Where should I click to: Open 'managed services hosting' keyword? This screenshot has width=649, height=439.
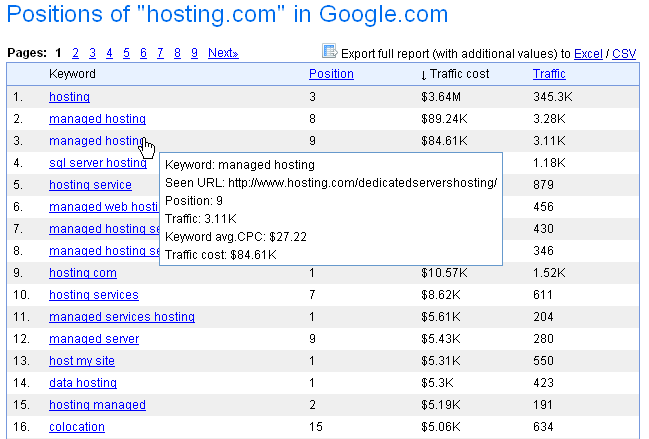point(121,317)
